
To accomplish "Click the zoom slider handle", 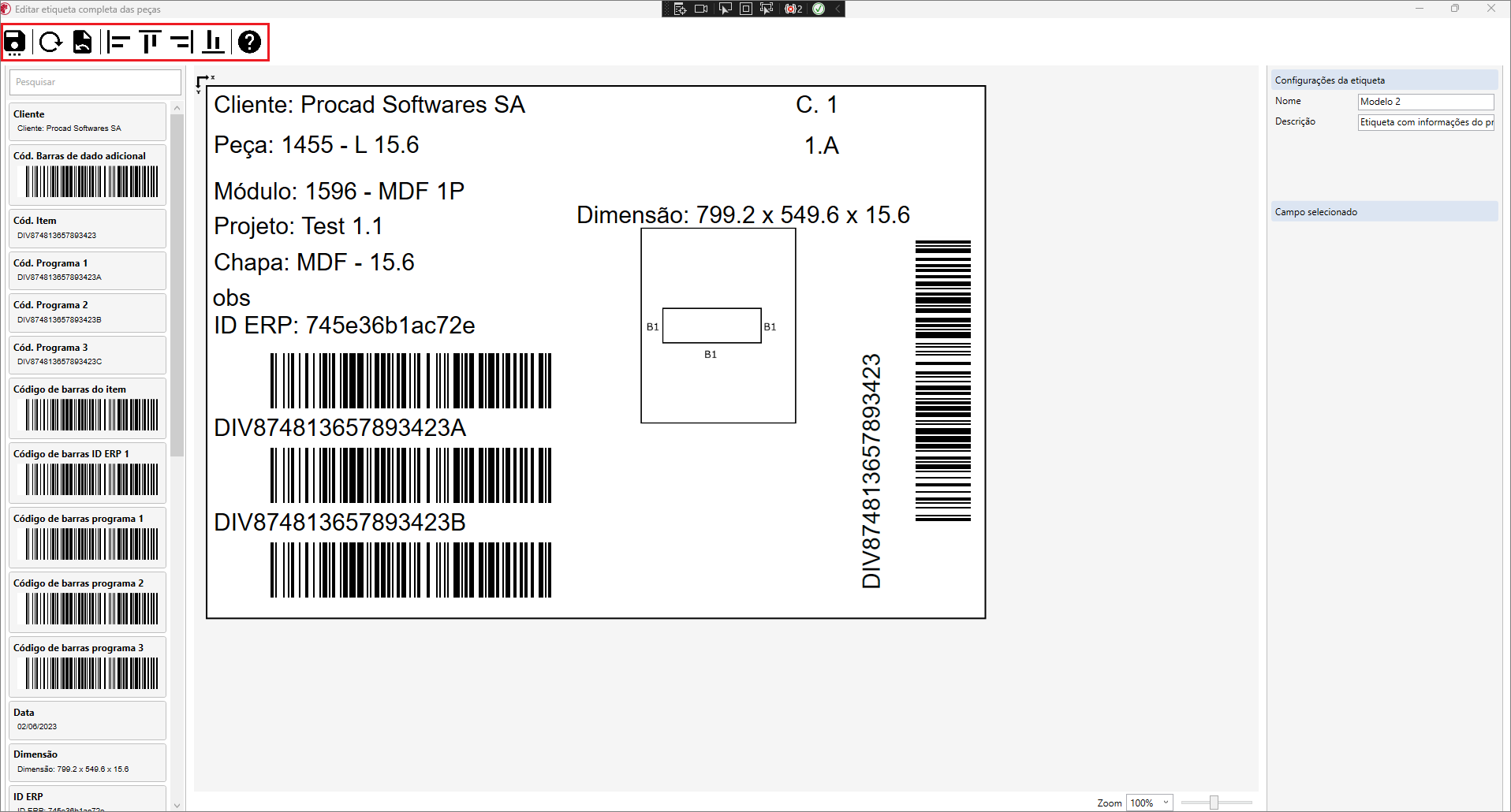I will coord(1214,803).
